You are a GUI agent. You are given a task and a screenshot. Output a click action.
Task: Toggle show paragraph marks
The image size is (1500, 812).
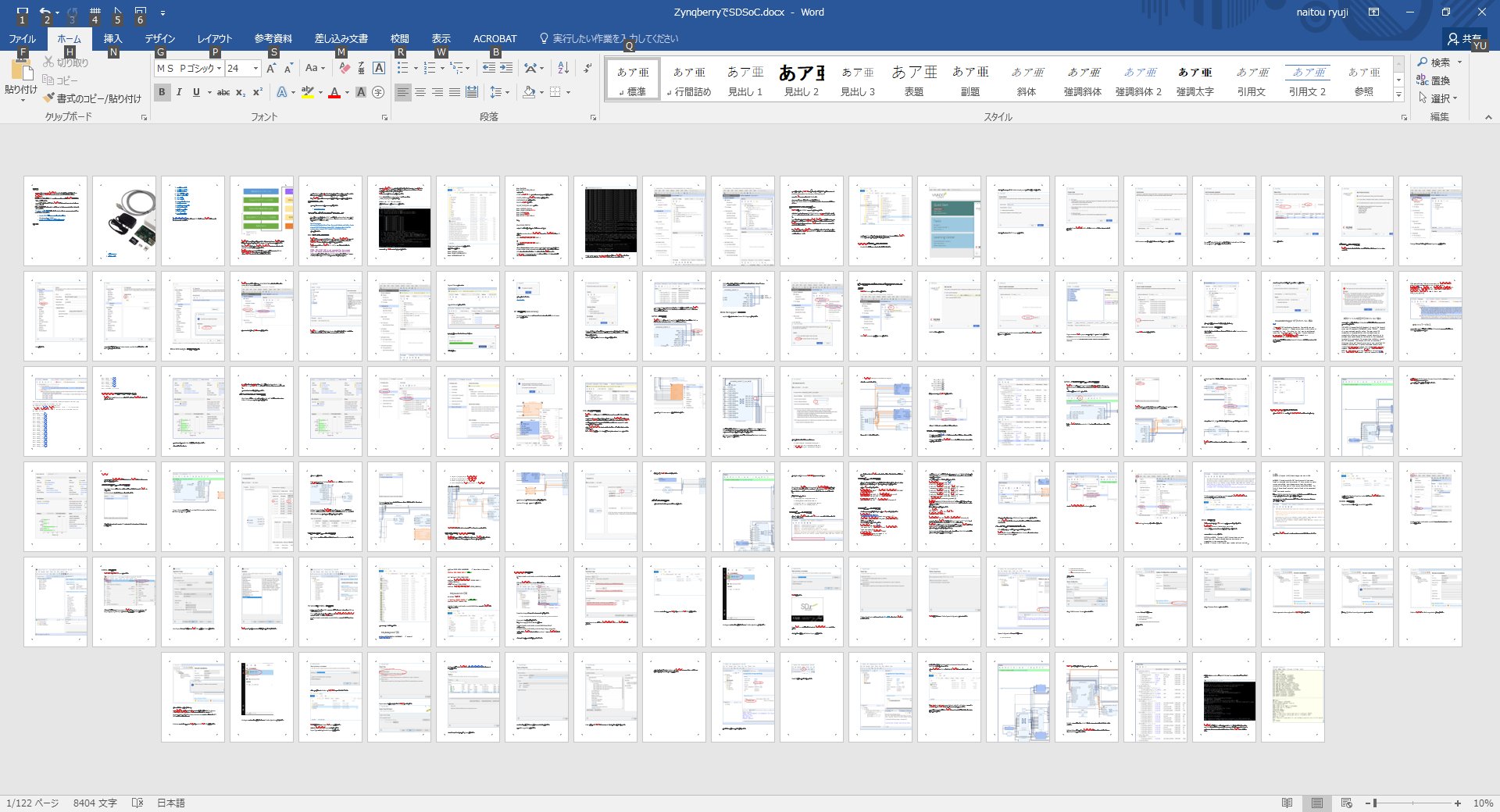pyautogui.click(x=587, y=69)
